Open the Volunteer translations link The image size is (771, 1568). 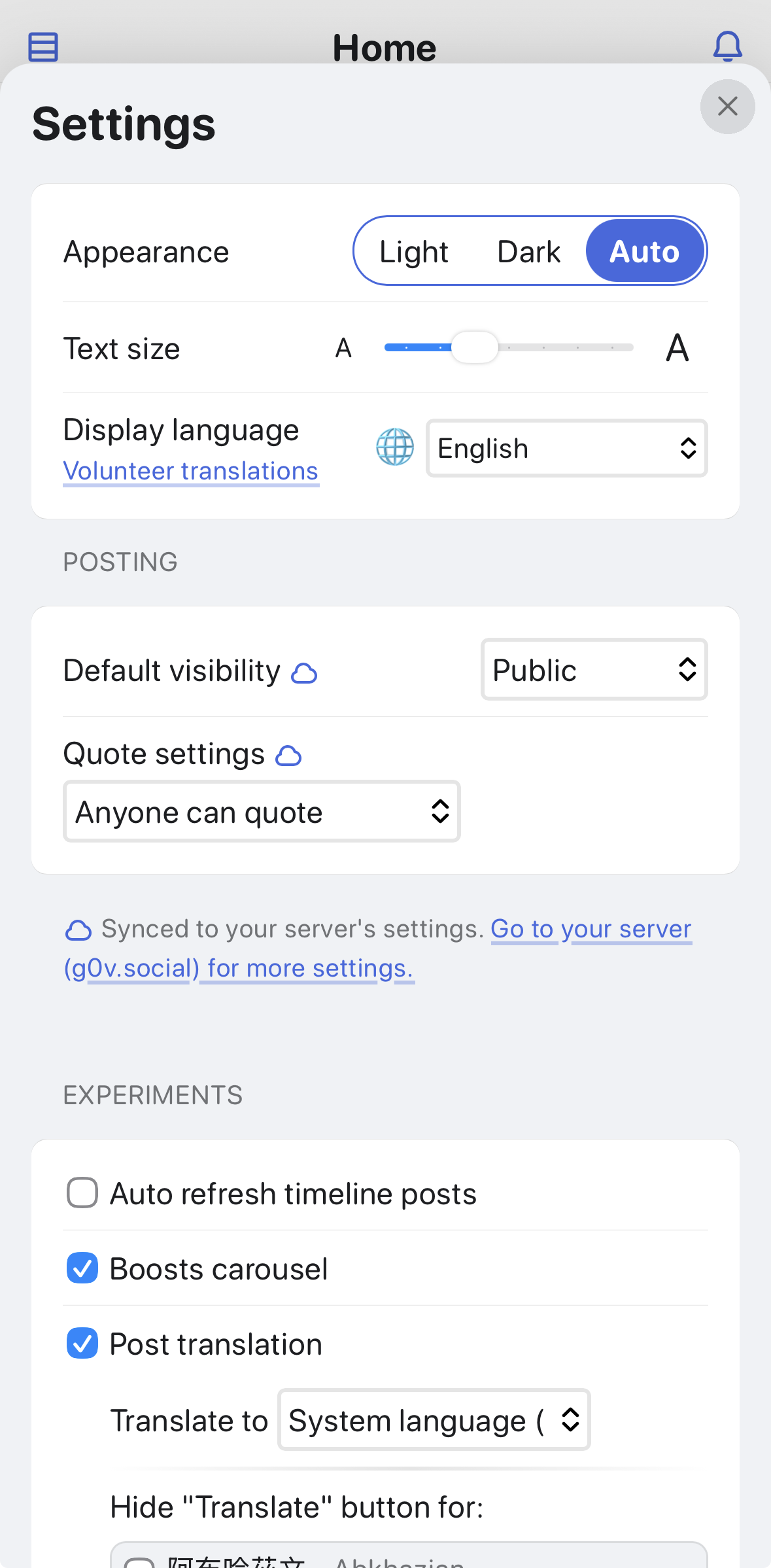click(x=191, y=471)
